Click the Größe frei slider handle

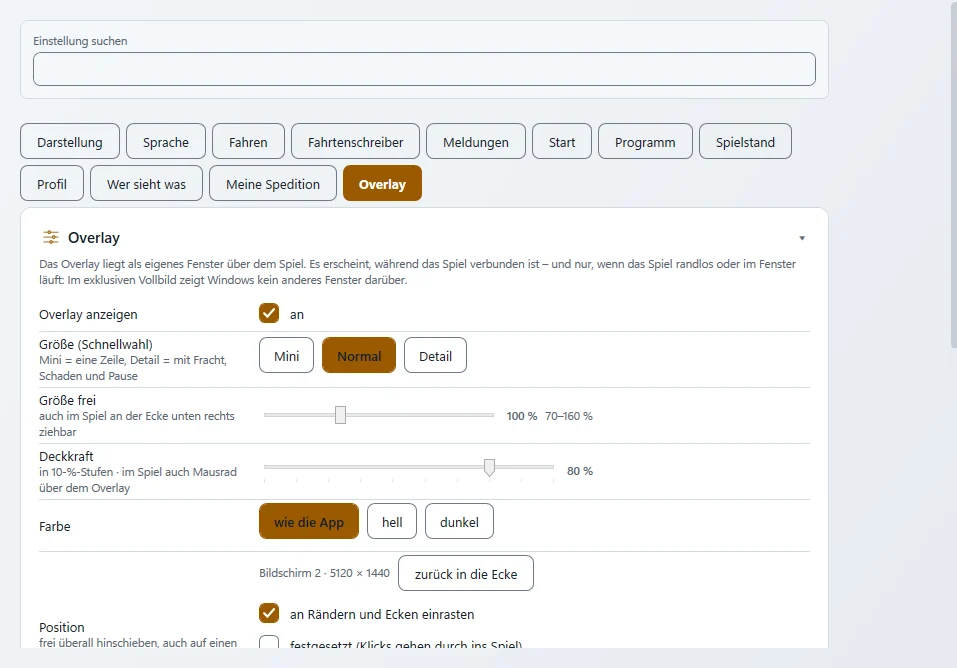pyautogui.click(x=341, y=415)
